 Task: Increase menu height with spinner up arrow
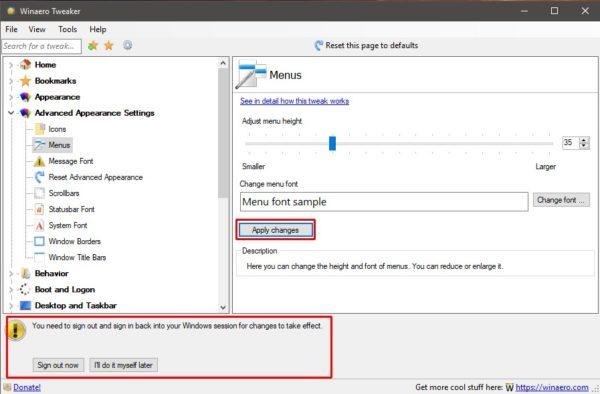[x=583, y=140]
